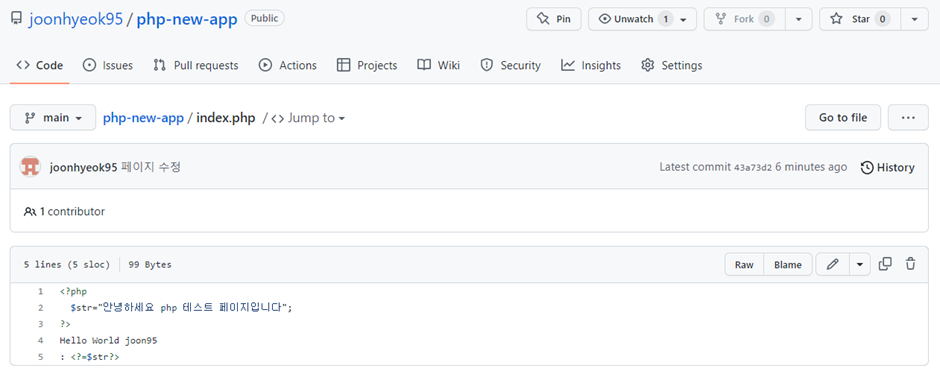Open the Pull requests tab
940x377 pixels.
(195, 65)
